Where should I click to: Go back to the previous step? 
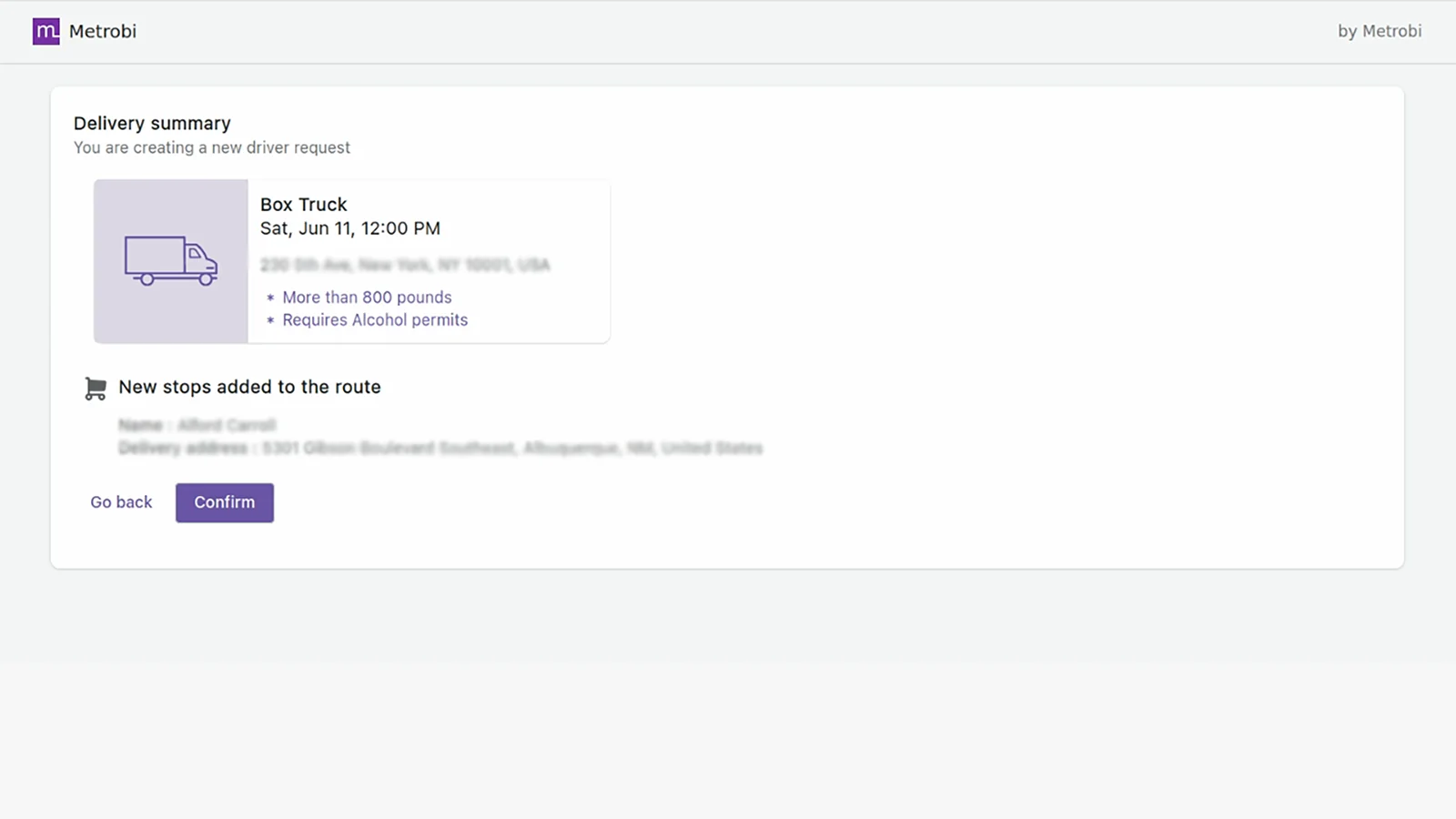[121, 502]
